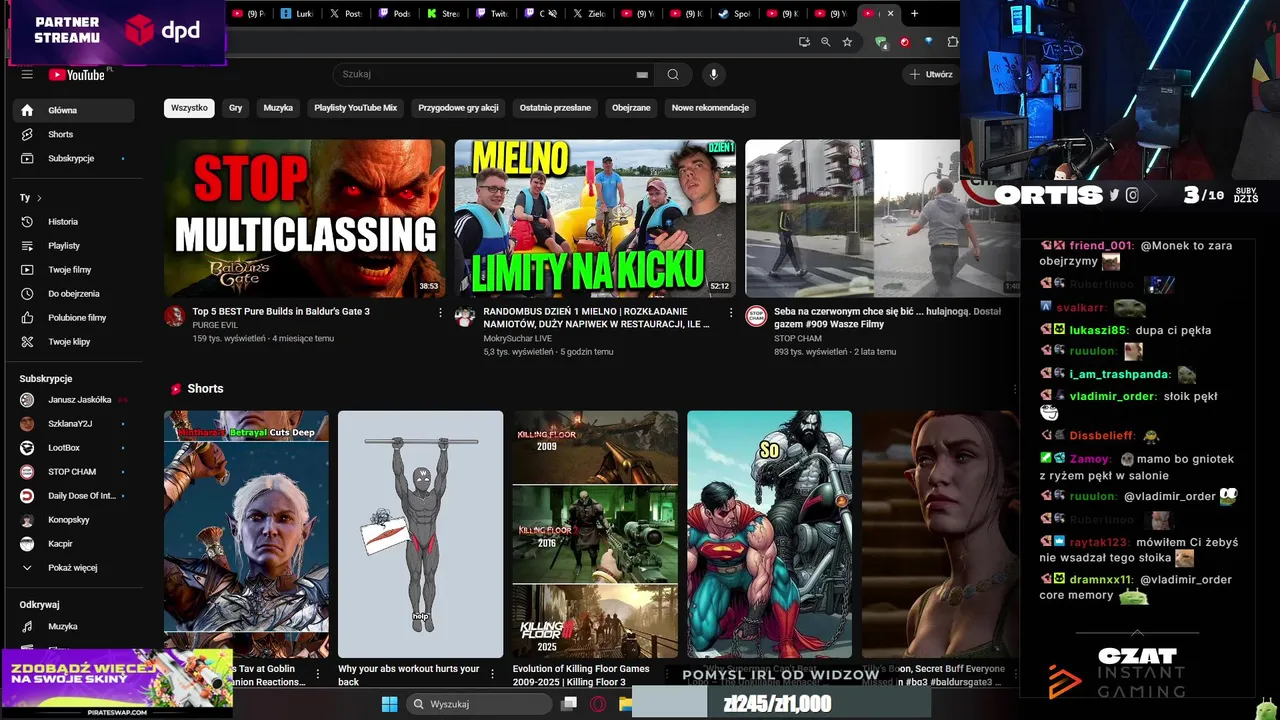Open File Explorer on the taskbar
The width and height of the screenshot is (1280, 720).
click(625, 704)
